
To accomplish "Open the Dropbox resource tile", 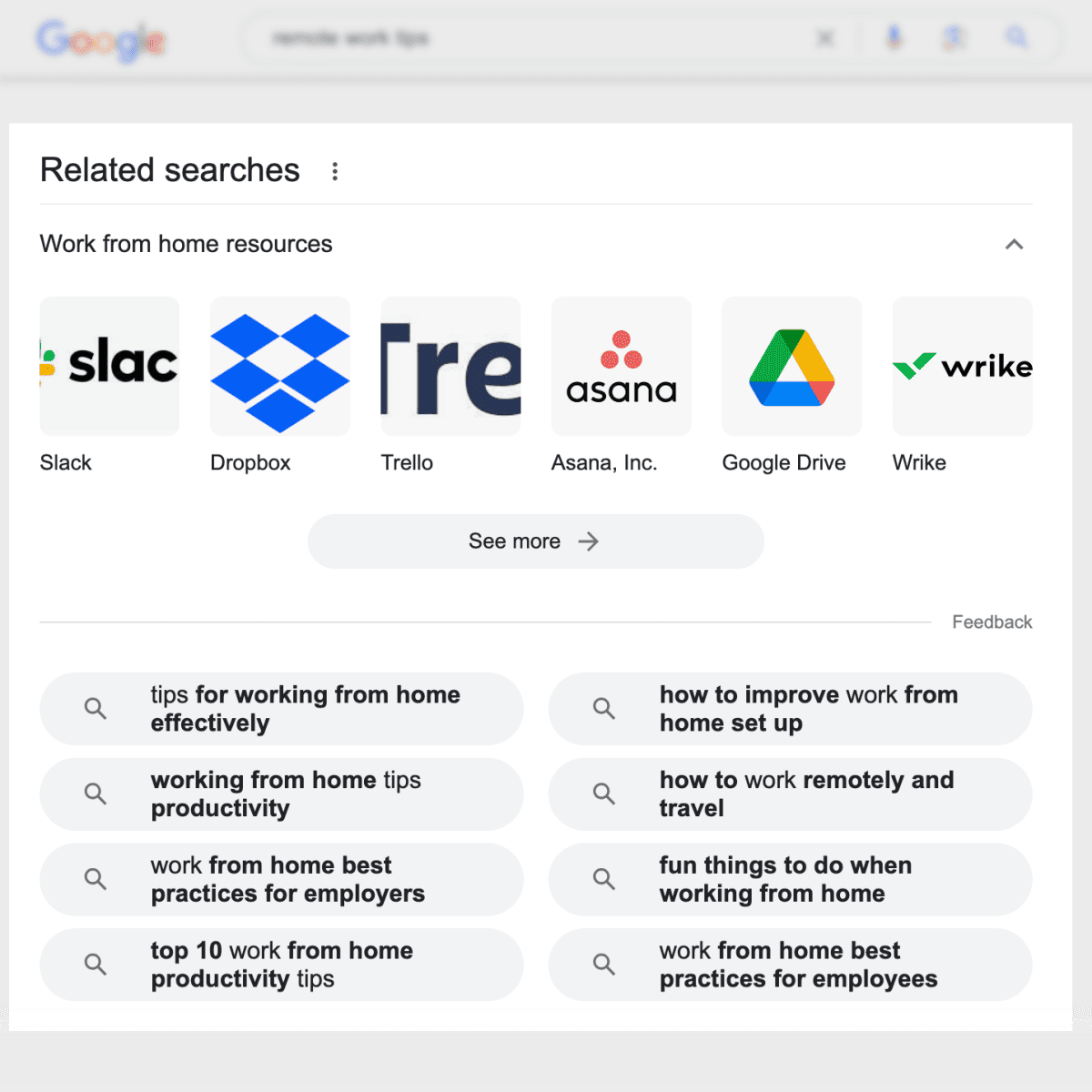I will point(279,366).
